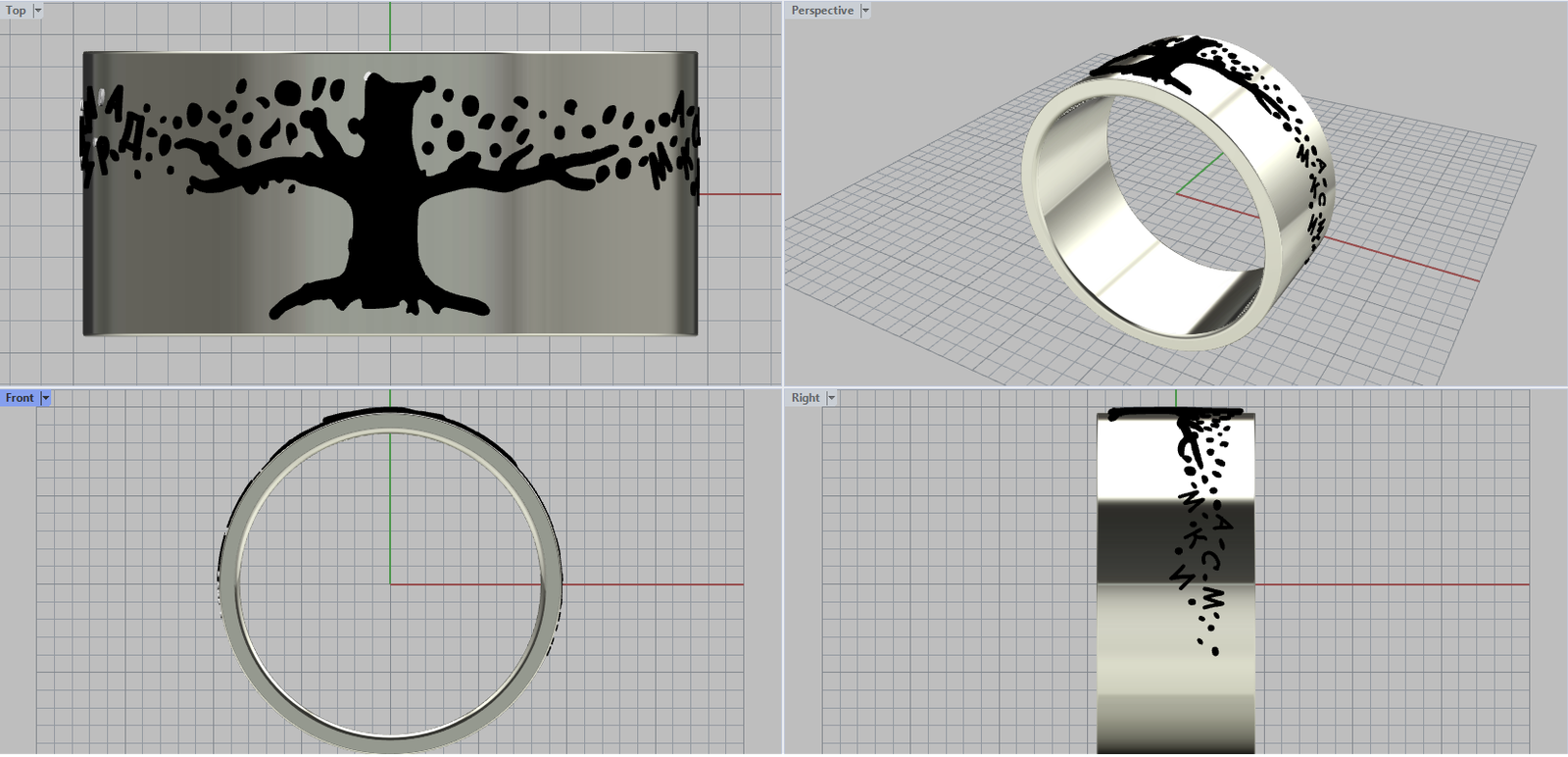Open the Front viewport dropdown arrow

[46, 398]
